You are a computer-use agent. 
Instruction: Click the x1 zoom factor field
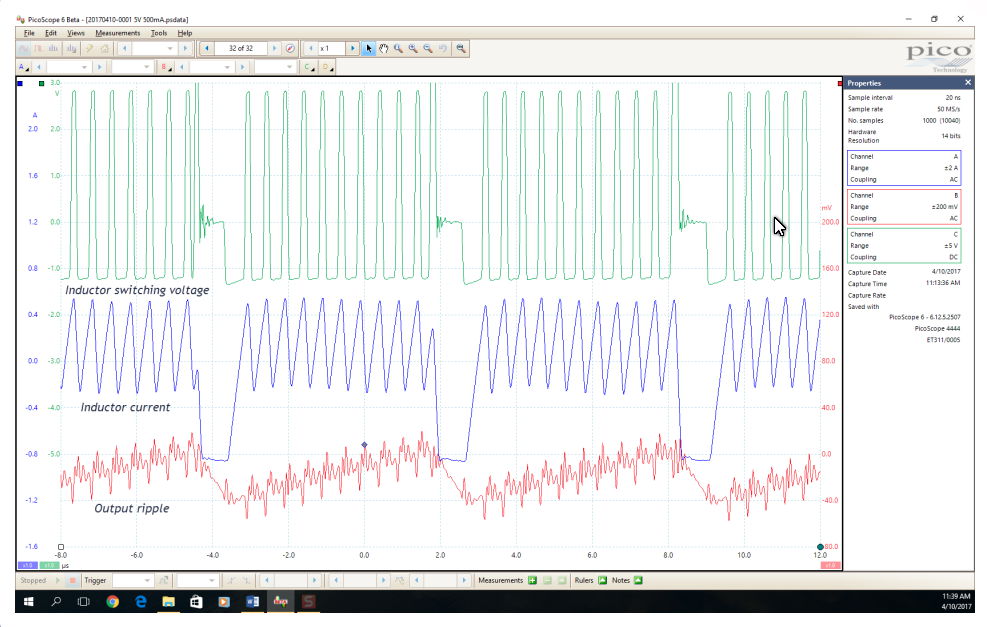click(x=332, y=48)
